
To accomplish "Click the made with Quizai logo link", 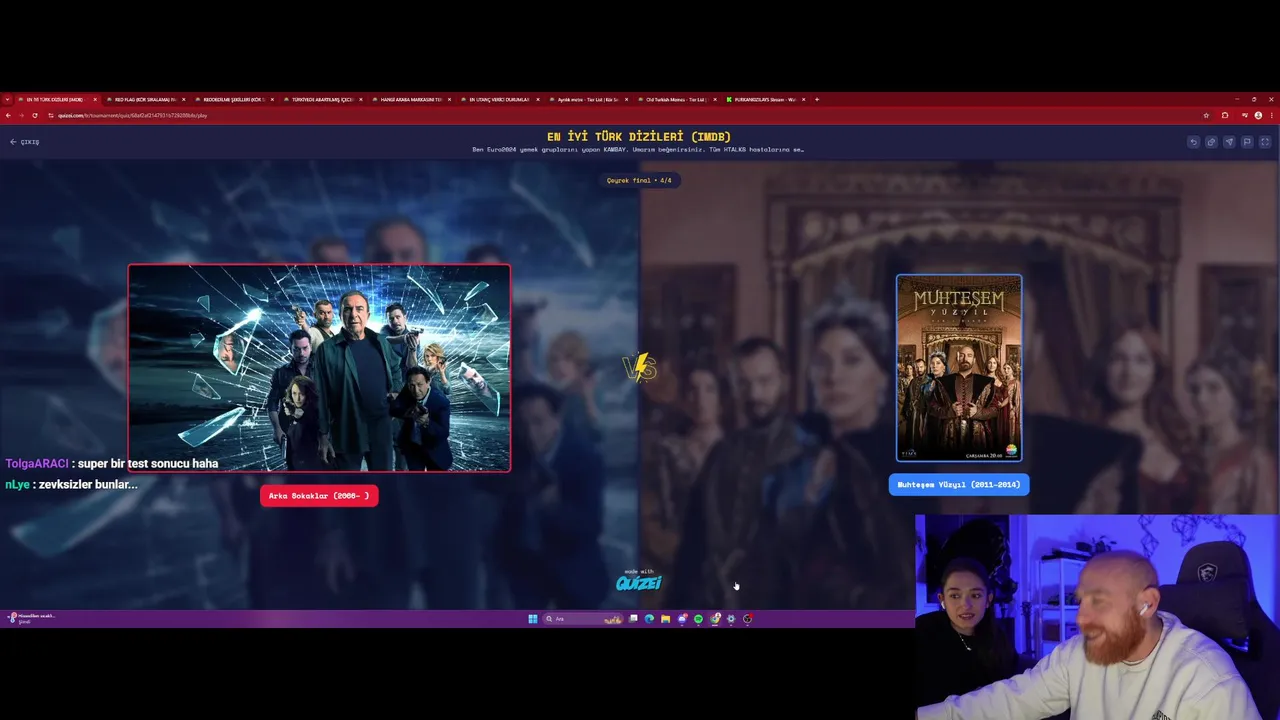I will (x=639, y=581).
